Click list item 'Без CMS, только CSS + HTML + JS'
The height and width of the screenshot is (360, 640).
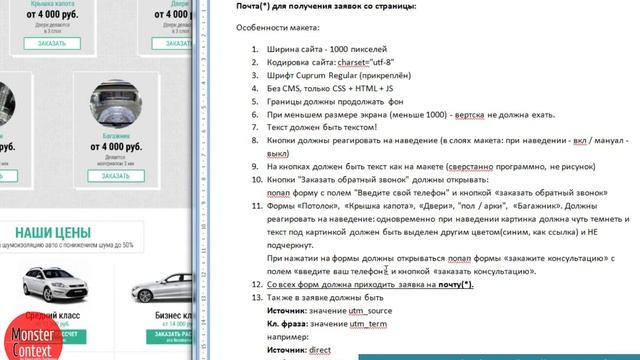click(x=330, y=88)
